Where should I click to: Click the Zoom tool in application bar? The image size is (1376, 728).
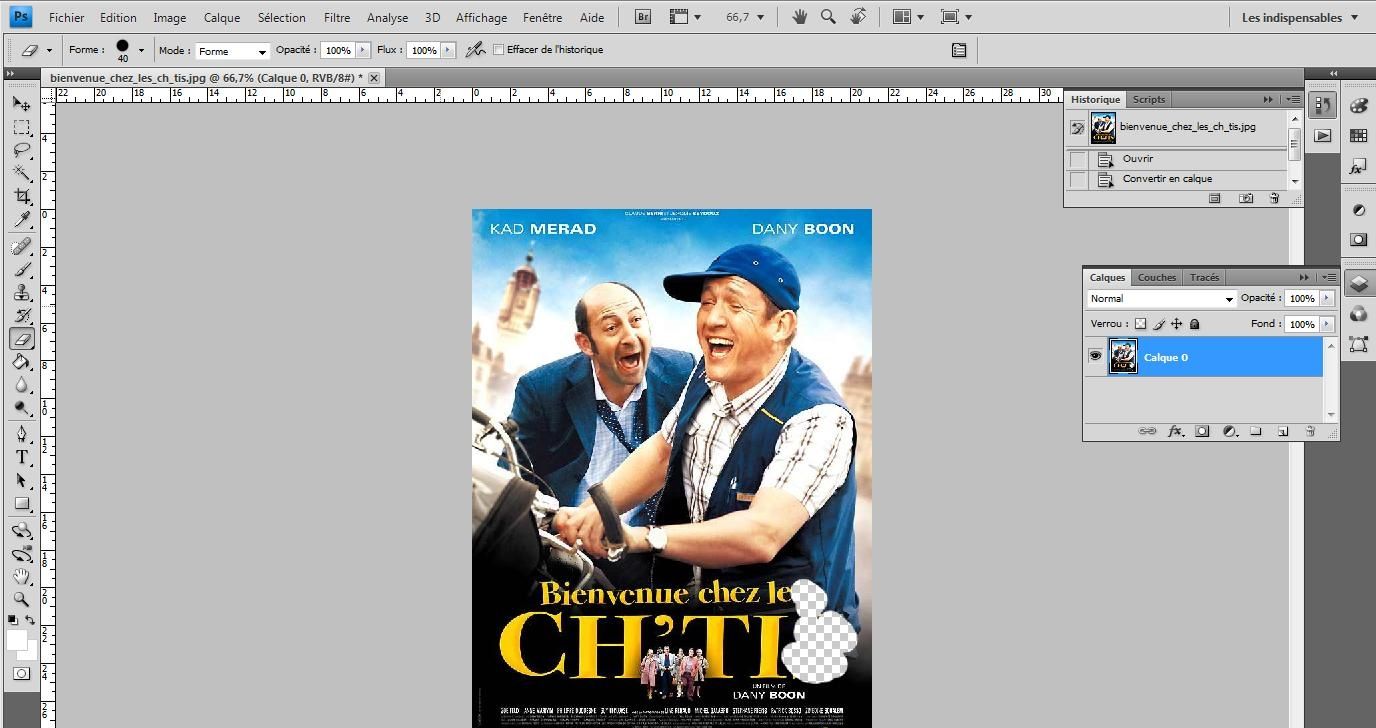[828, 17]
